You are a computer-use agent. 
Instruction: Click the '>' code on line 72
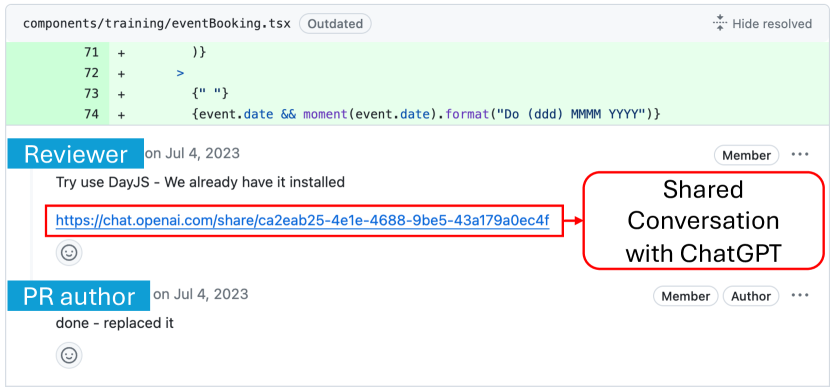coord(181,73)
